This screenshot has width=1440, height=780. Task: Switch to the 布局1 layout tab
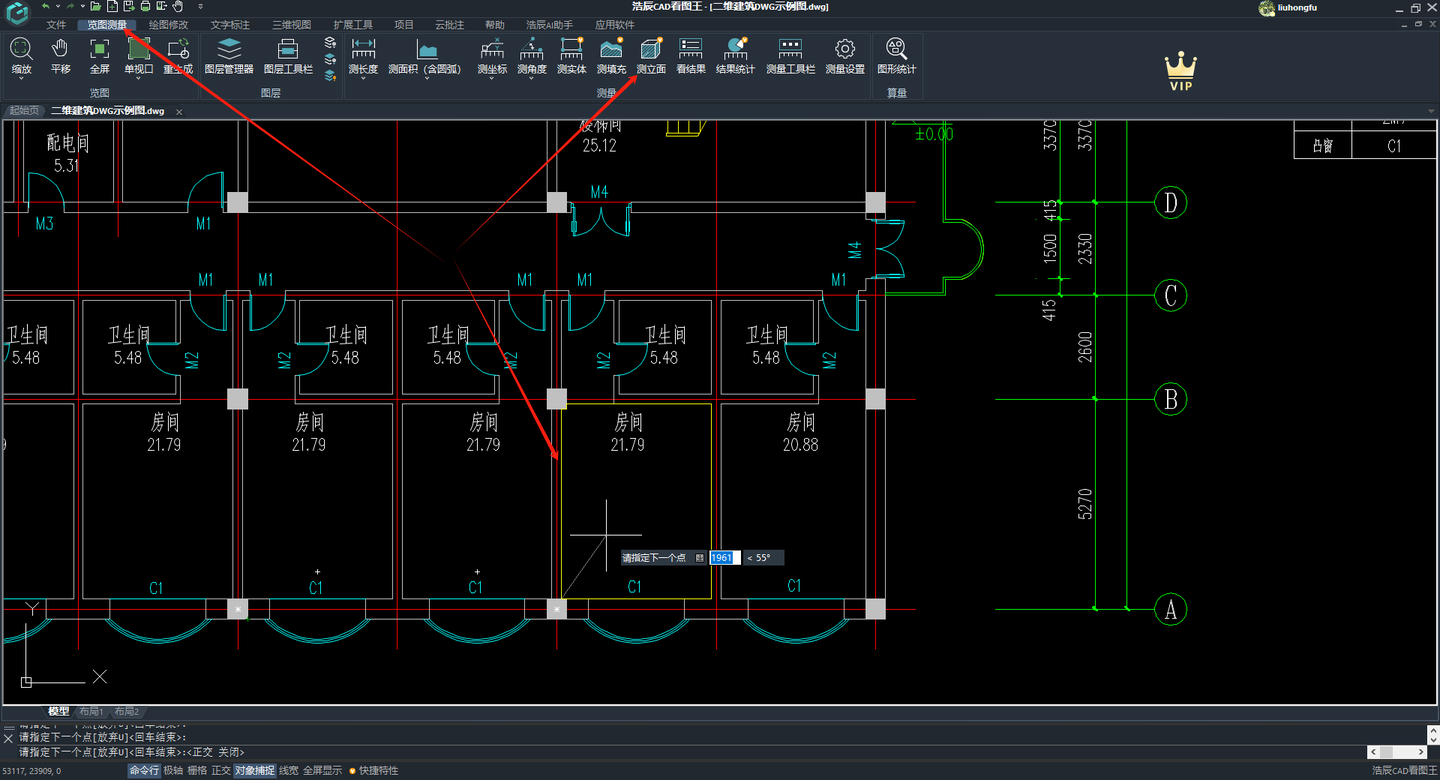point(91,711)
